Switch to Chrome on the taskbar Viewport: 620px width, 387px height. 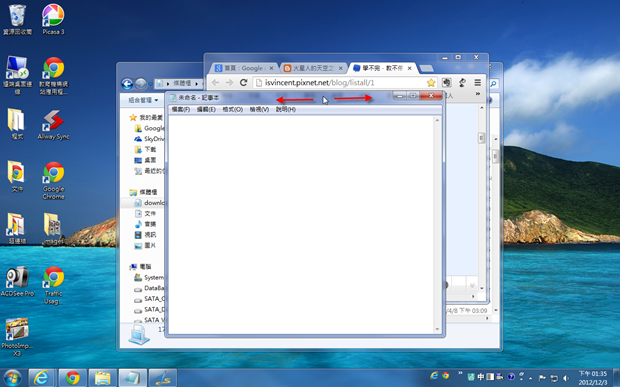coord(72,378)
